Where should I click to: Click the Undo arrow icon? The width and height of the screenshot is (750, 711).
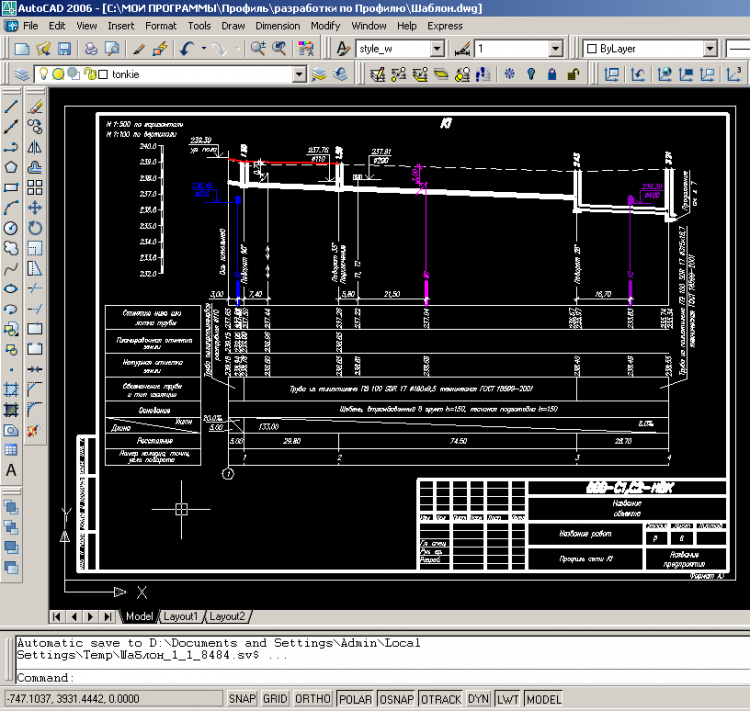point(186,48)
